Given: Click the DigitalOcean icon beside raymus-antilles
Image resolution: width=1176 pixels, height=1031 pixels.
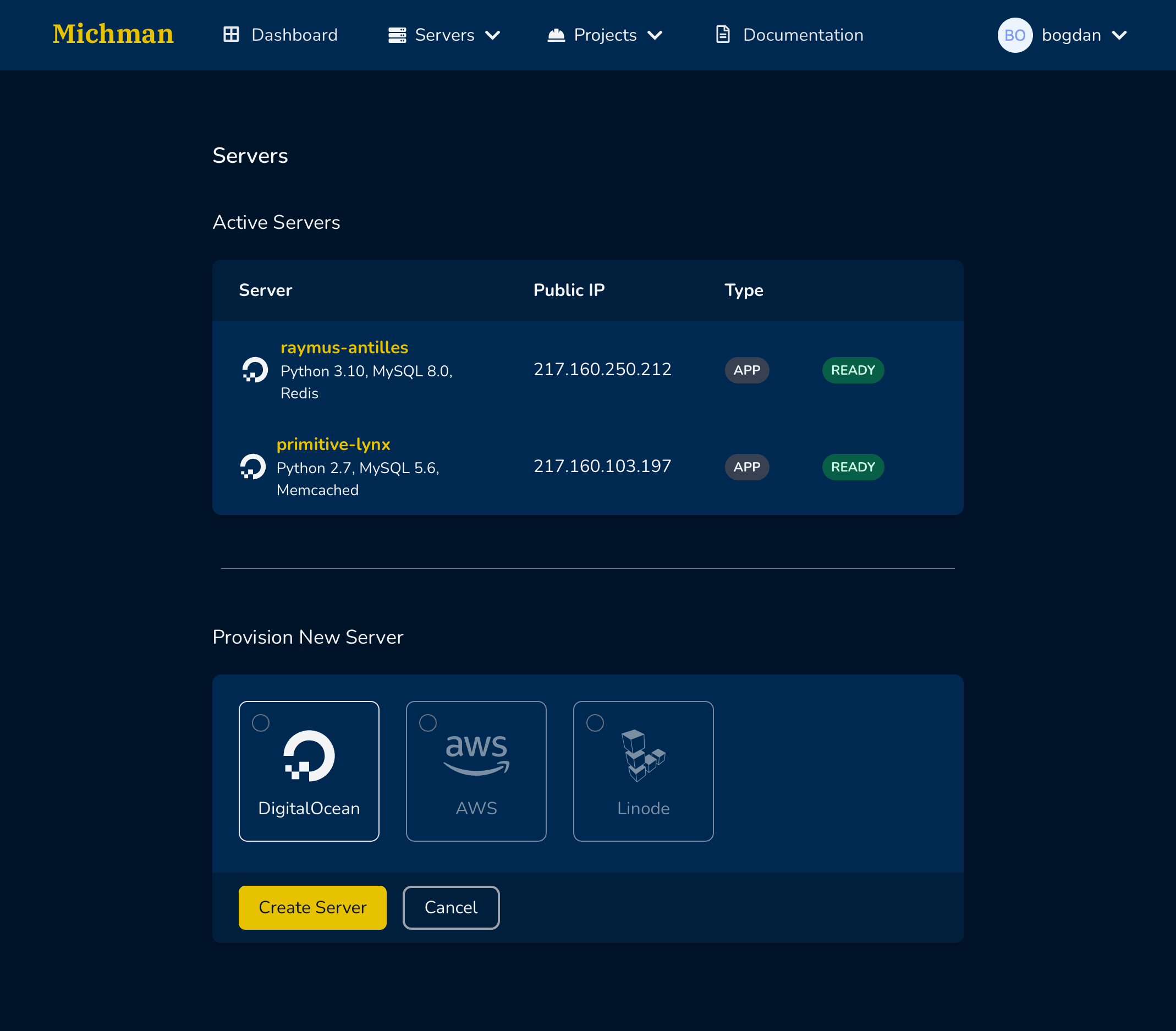Looking at the screenshot, I should tap(255, 369).
